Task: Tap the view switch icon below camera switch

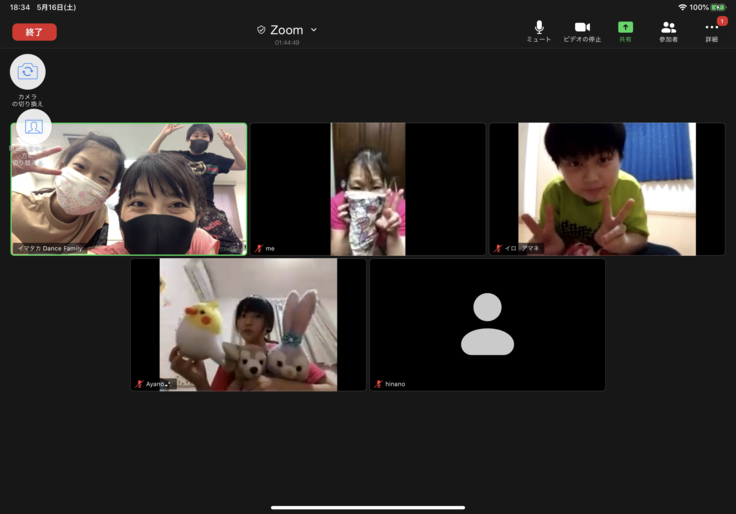Action: [x=34, y=127]
